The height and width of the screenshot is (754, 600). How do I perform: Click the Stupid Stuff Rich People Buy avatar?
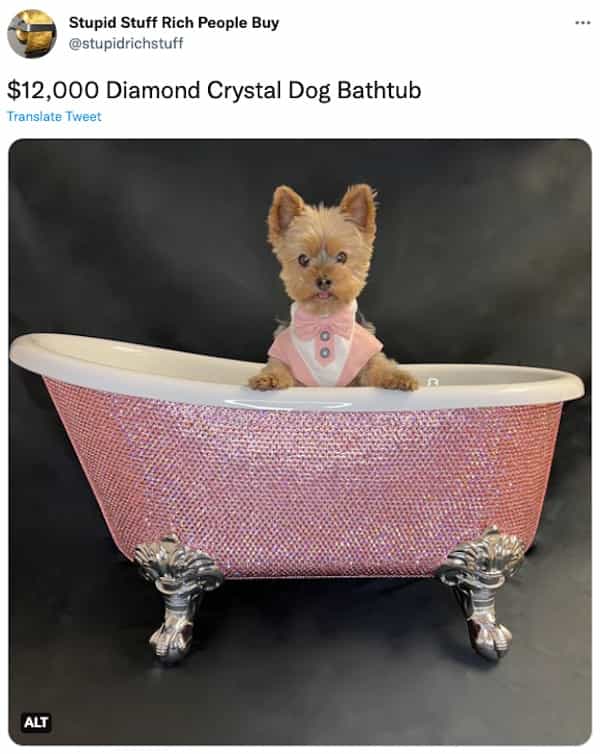(32, 34)
